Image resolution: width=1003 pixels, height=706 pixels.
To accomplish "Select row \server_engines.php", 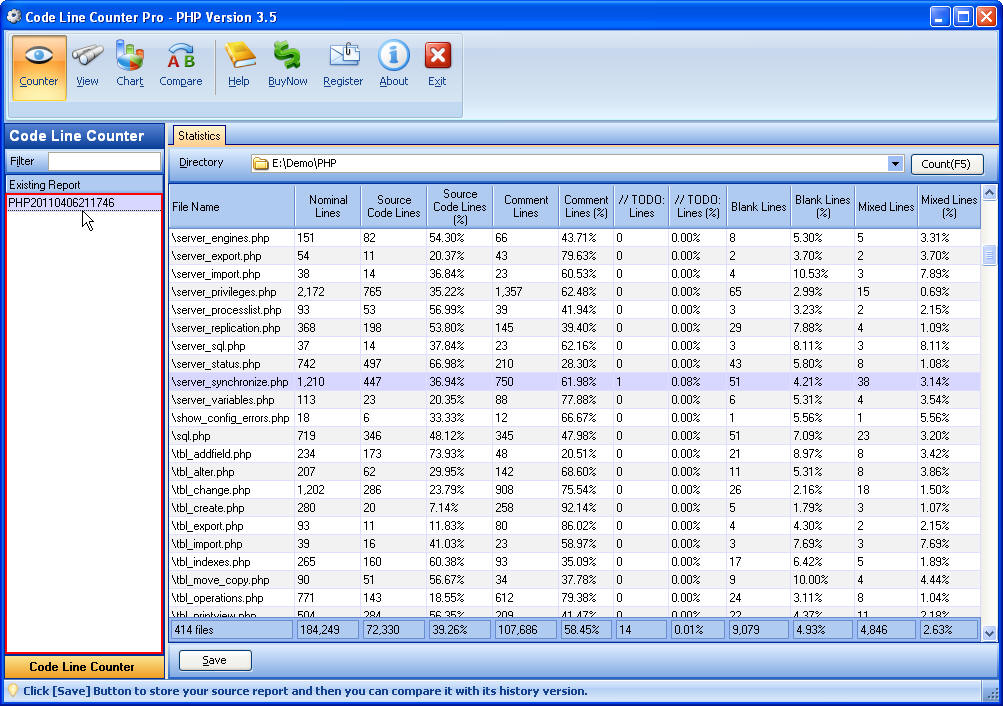I will click(x=574, y=238).
